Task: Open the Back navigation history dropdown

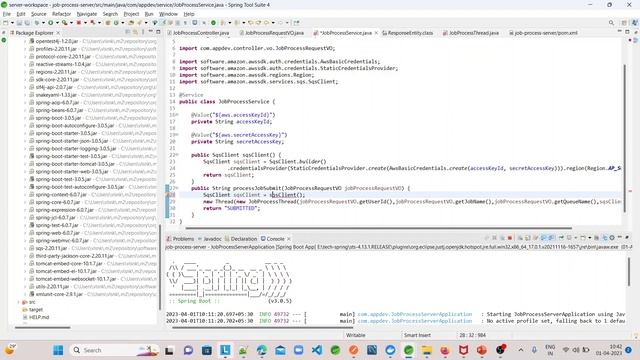Action: (x=273, y=23)
